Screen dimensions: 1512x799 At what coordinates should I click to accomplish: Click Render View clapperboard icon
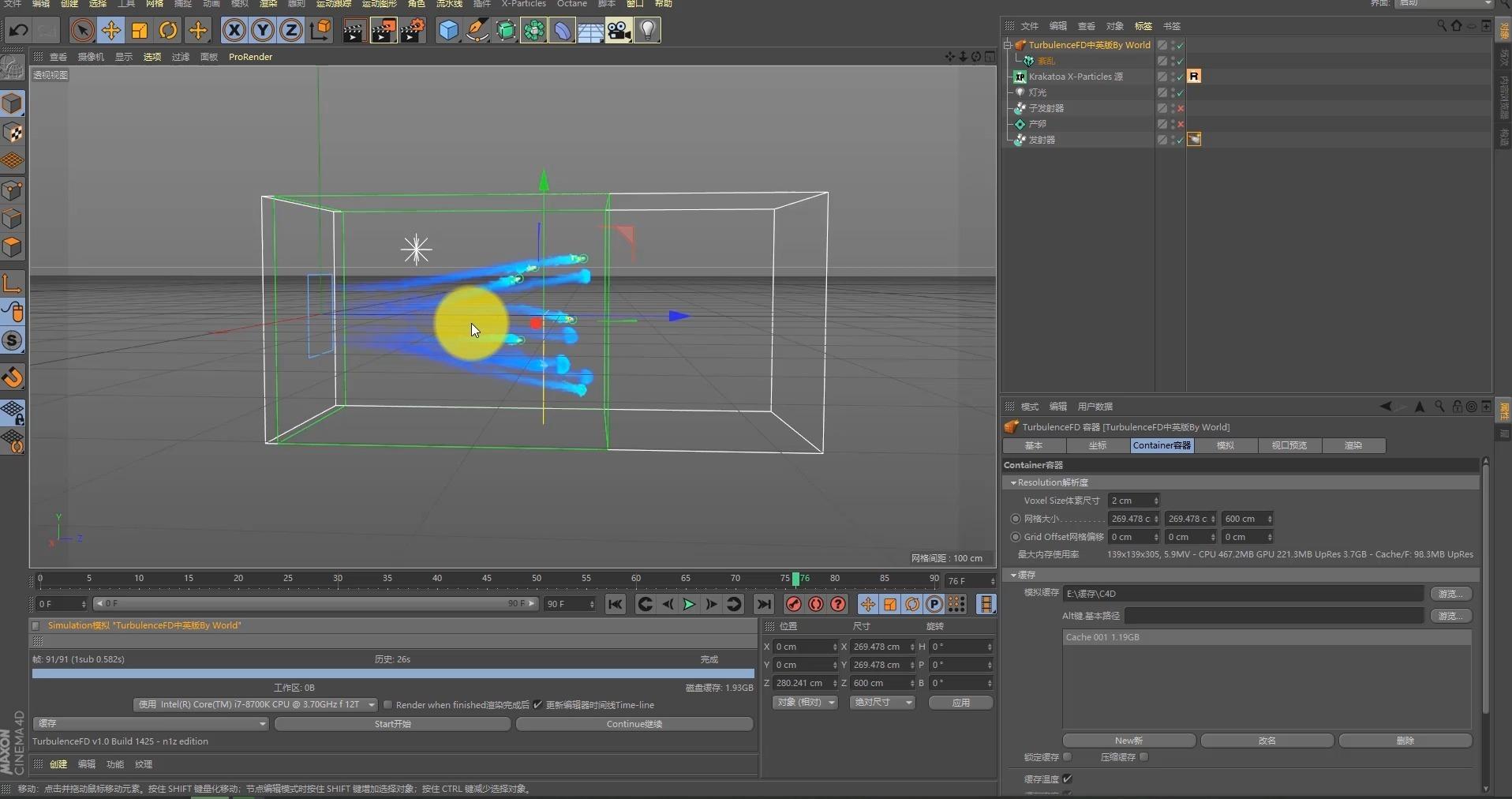coord(354,31)
